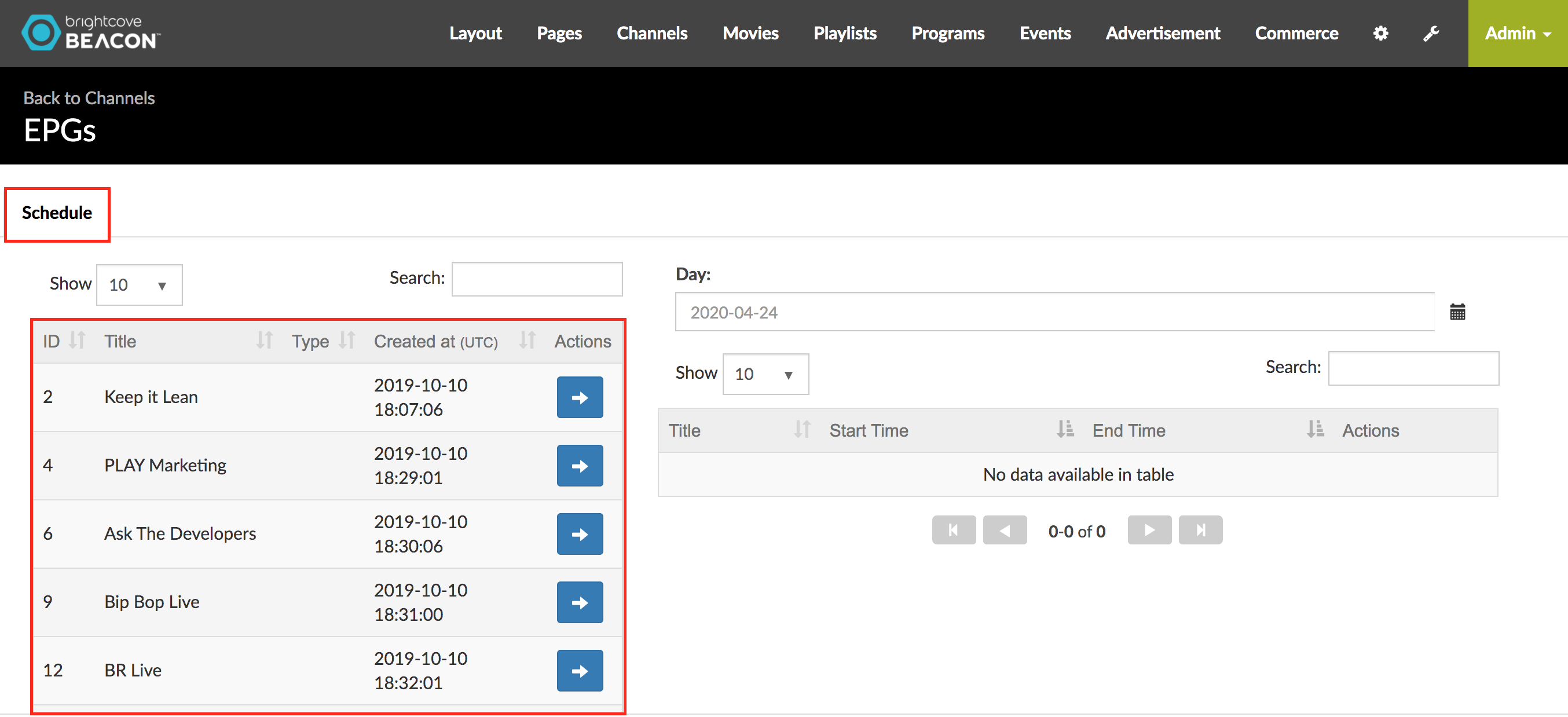Sort channels by ID column

click(x=78, y=340)
